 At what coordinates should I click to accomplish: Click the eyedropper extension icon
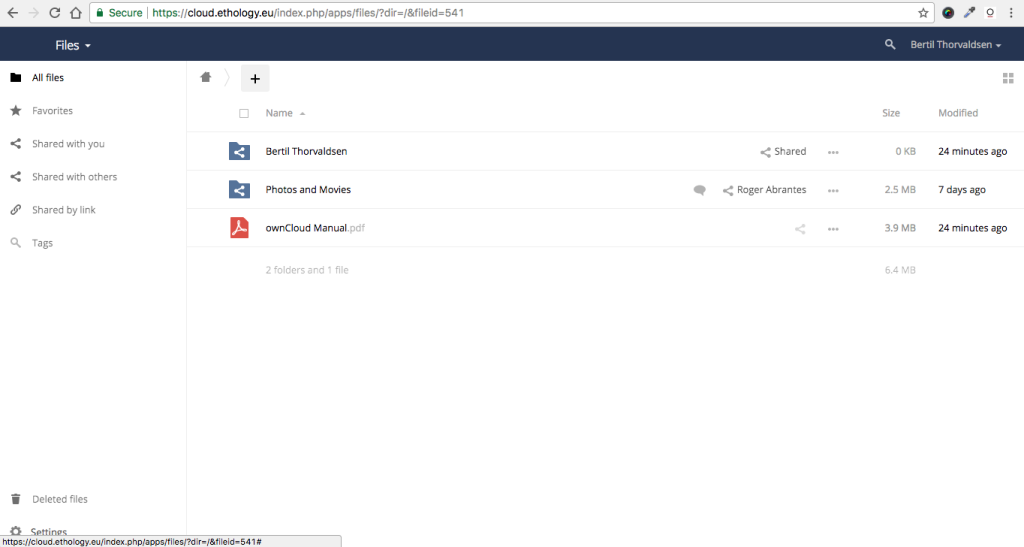coord(969,12)
